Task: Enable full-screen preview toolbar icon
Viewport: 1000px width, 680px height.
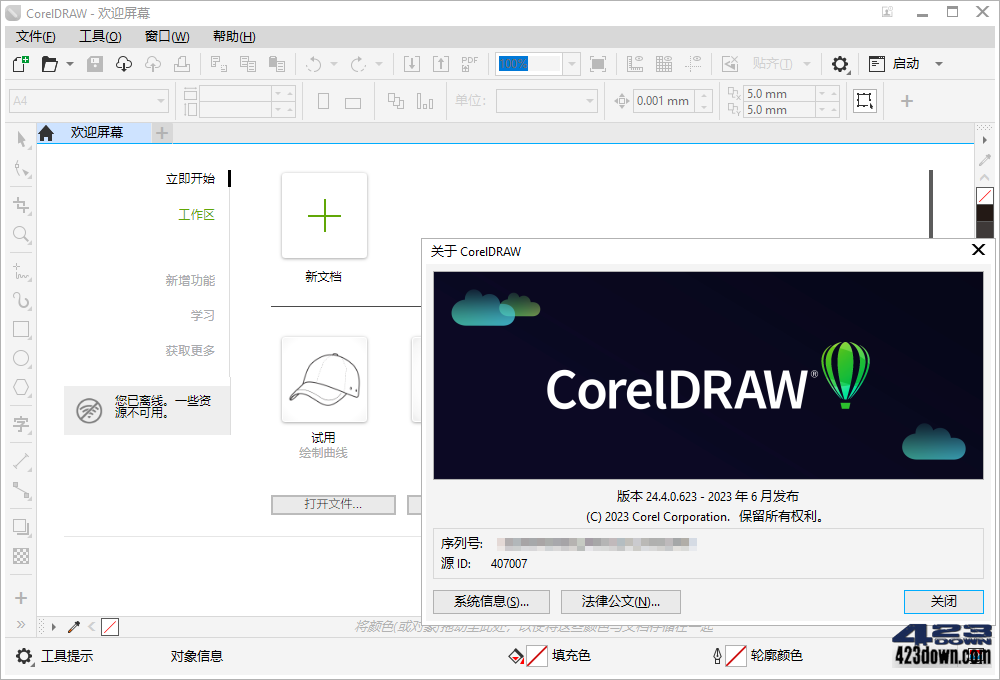Action: pyautogui.click(x=598, y=63)
